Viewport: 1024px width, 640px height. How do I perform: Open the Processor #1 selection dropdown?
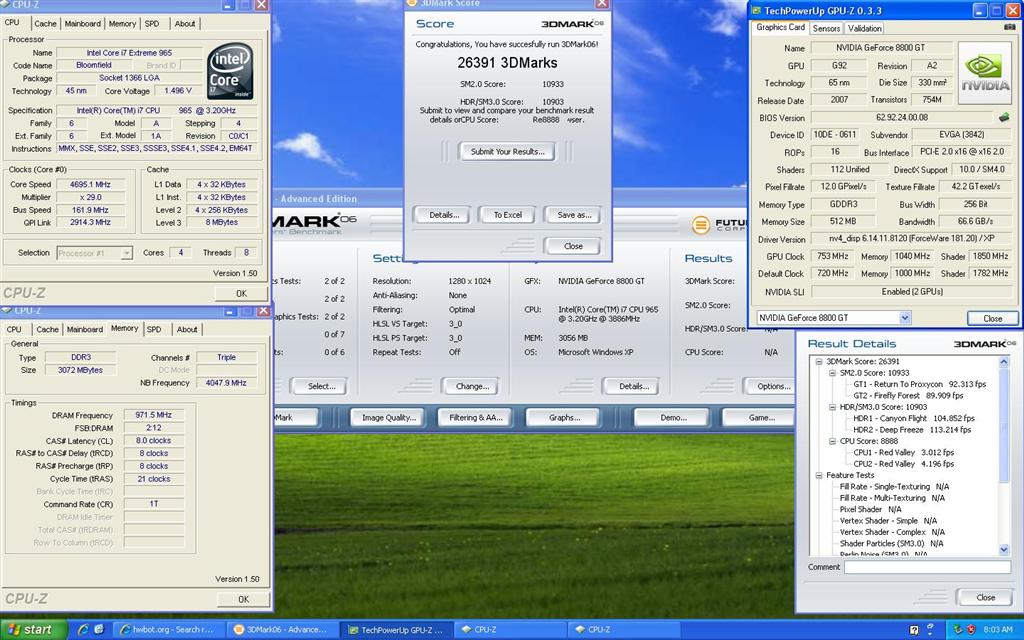click(x=127, y=253)
